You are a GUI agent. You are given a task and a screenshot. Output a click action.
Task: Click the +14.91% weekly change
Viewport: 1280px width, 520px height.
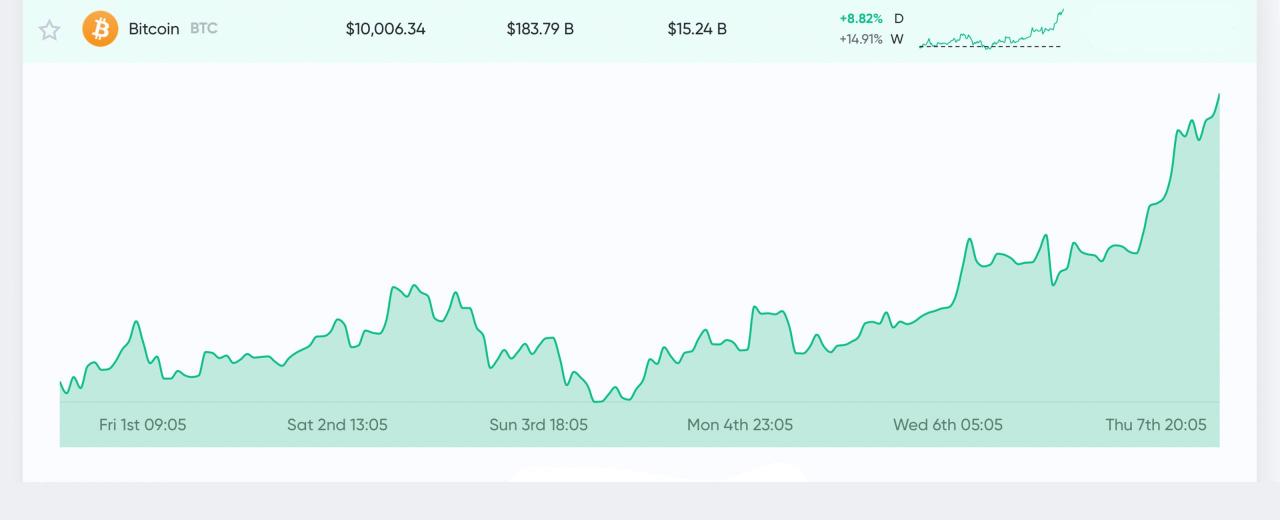coord(860,40)
